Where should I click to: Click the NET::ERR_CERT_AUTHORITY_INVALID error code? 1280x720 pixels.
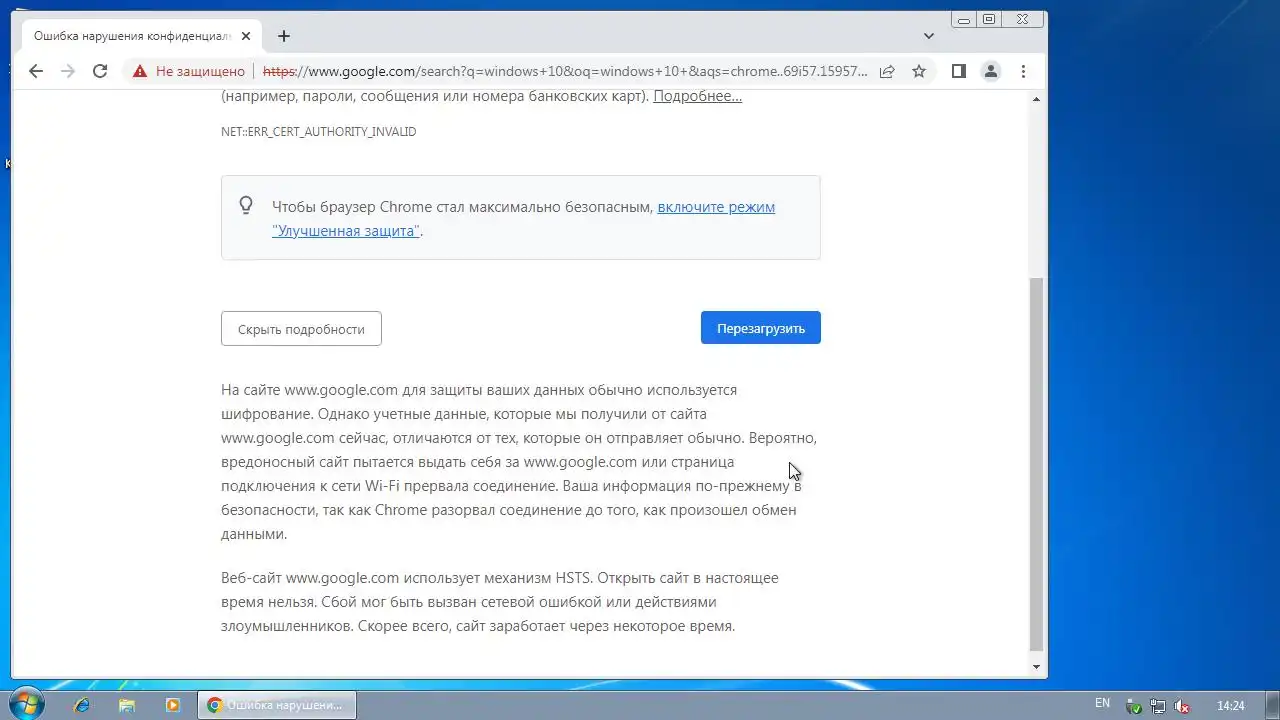click(318, 131)
